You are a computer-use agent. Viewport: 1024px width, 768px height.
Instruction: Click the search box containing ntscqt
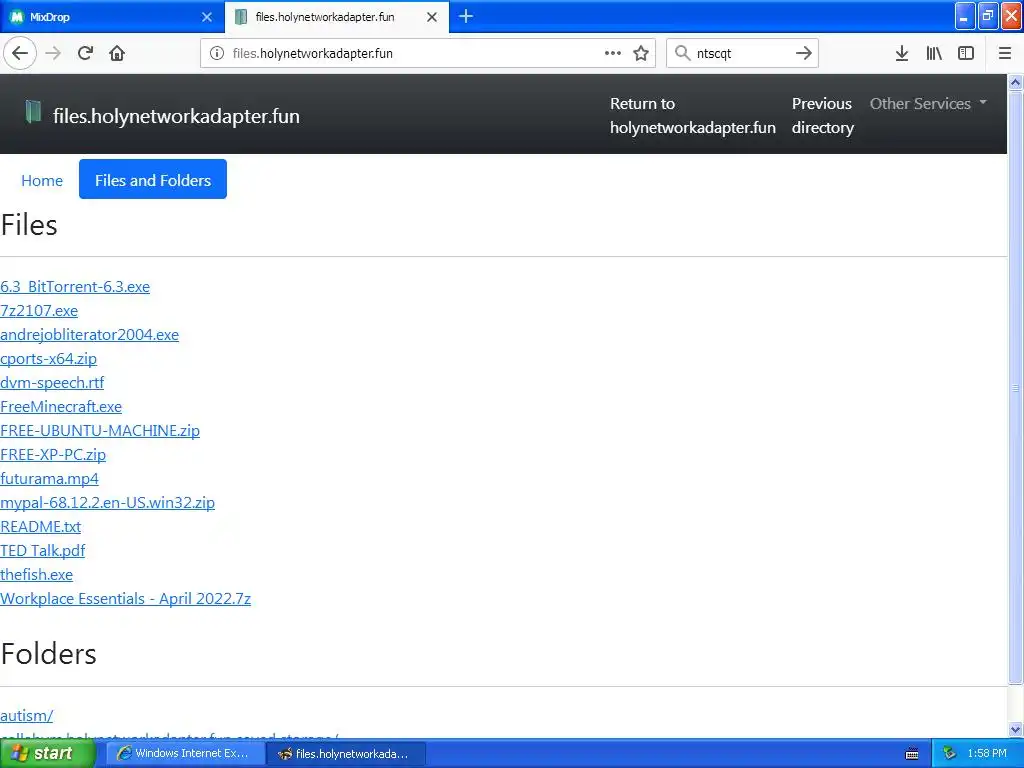pos(741,54)
